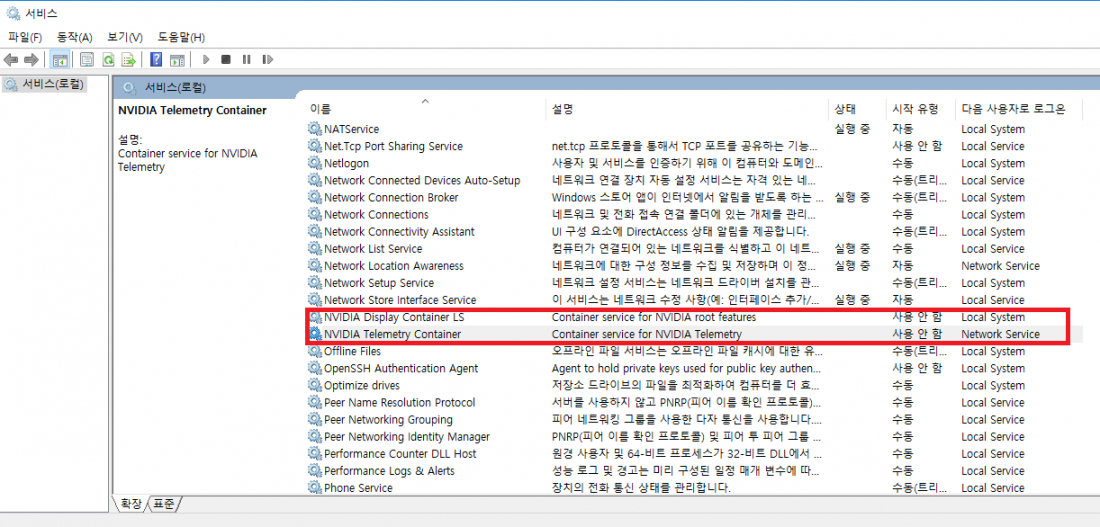Open Help with the blue question mark icon
This screenshot has width=1100, height=527.
156,60
